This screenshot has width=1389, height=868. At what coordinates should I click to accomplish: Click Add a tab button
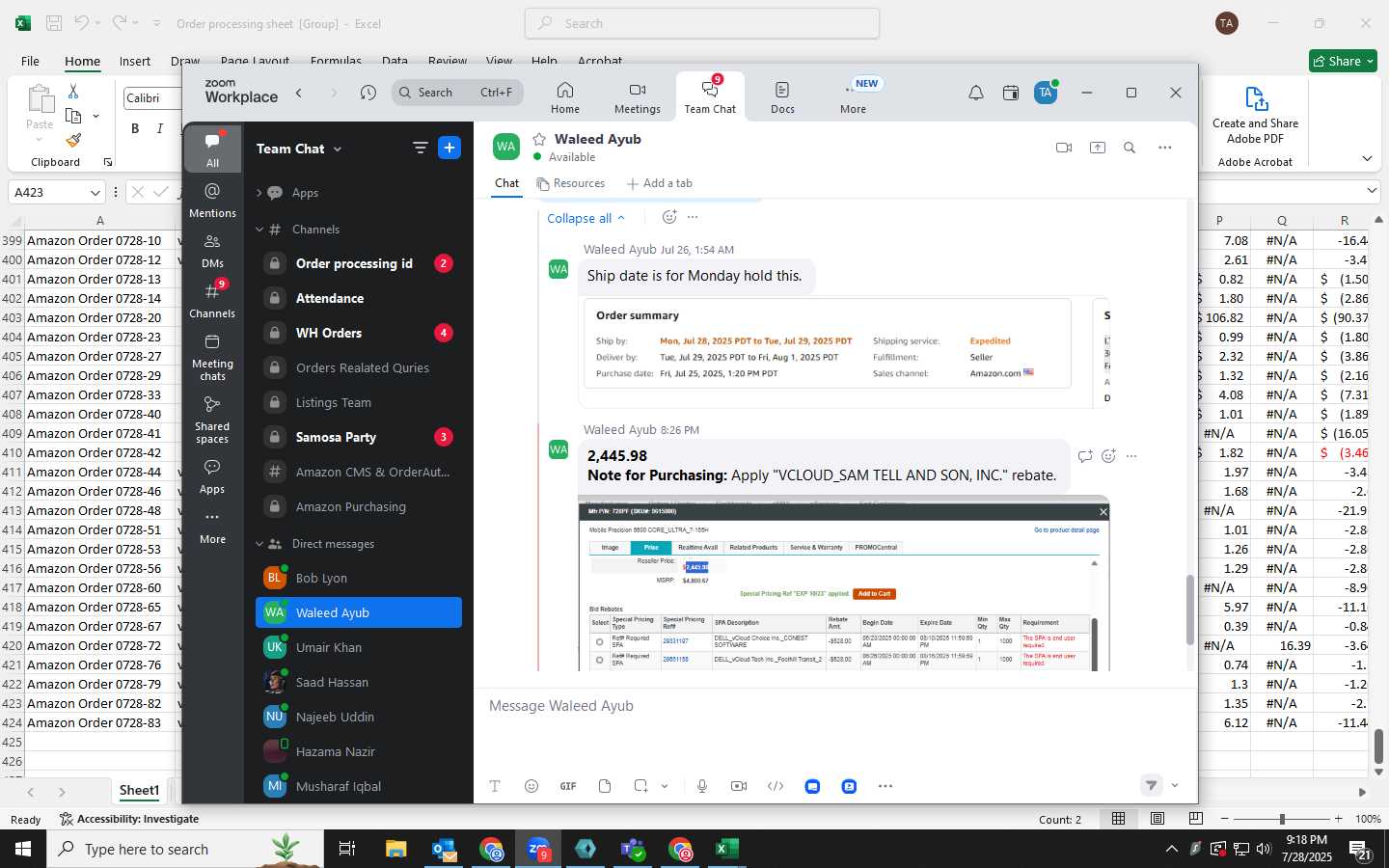660,183
